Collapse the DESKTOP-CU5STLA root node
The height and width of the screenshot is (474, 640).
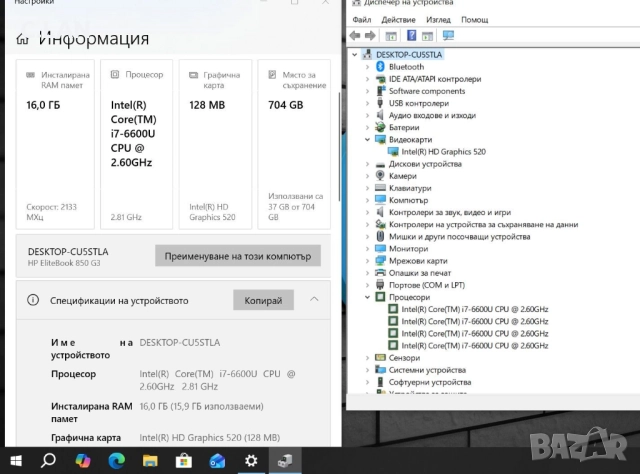354,55
